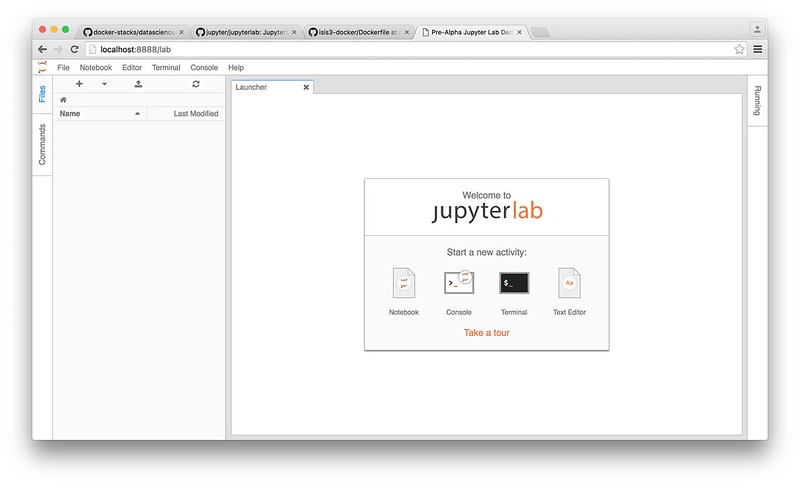
Task: Refresh the file list
Action: [196, 84]
